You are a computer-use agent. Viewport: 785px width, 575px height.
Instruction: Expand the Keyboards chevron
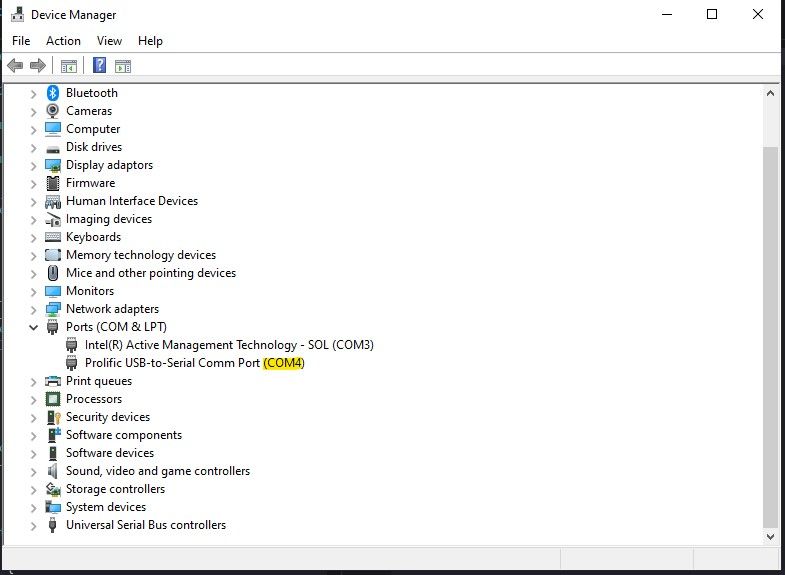coord(33,238)
